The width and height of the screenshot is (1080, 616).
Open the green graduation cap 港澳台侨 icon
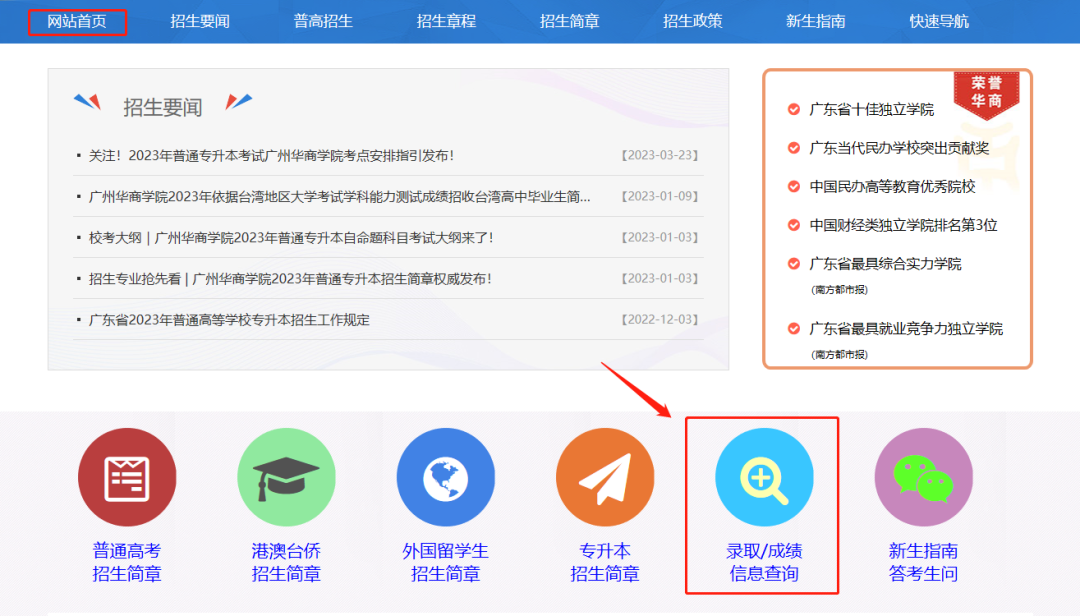coord(286,477)
